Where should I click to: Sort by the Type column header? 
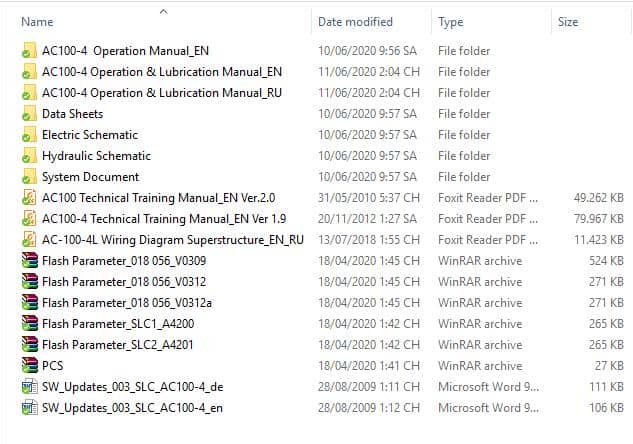coord(451,21)
